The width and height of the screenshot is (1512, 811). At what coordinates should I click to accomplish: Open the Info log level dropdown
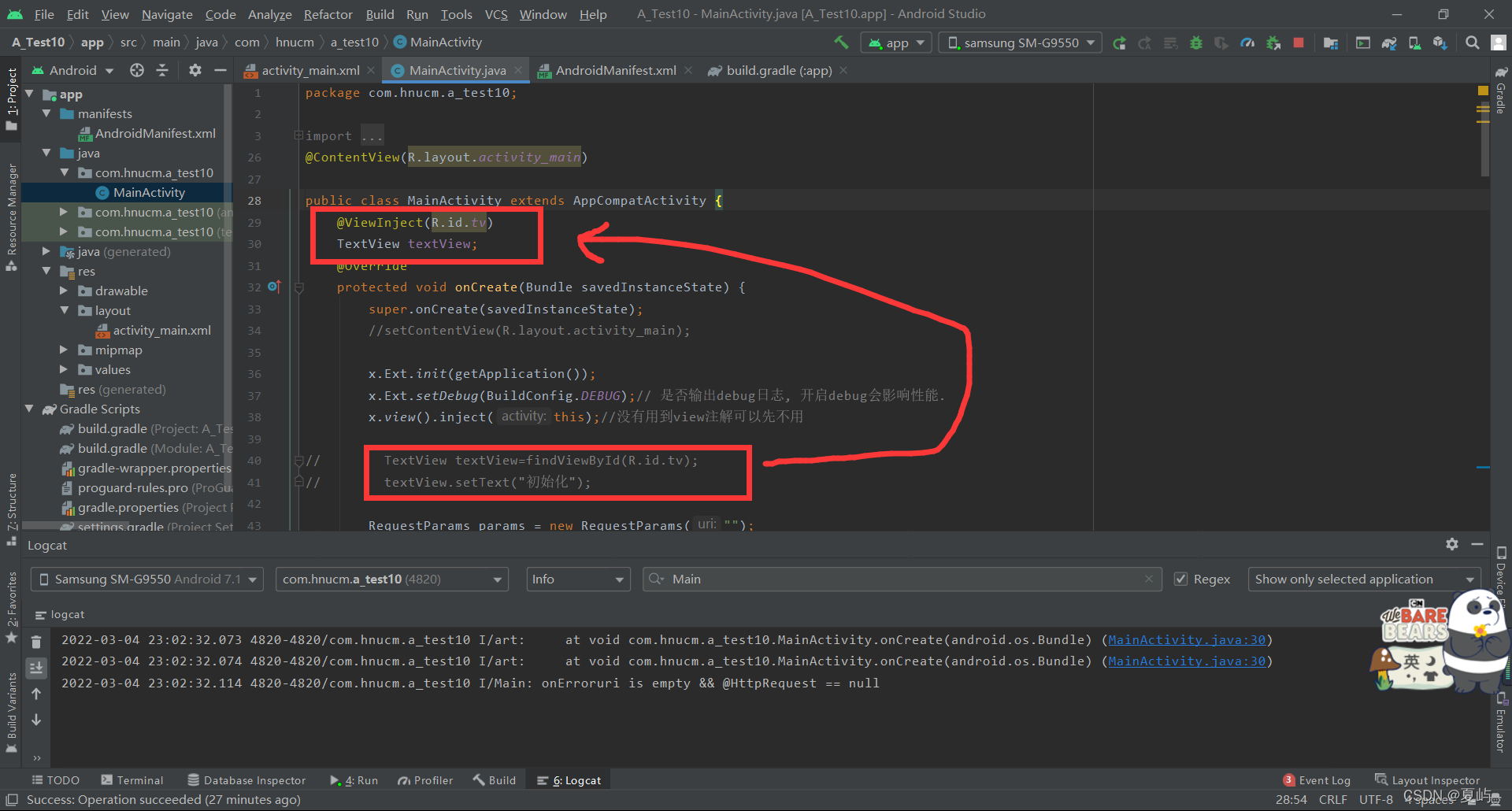point(578,579)
